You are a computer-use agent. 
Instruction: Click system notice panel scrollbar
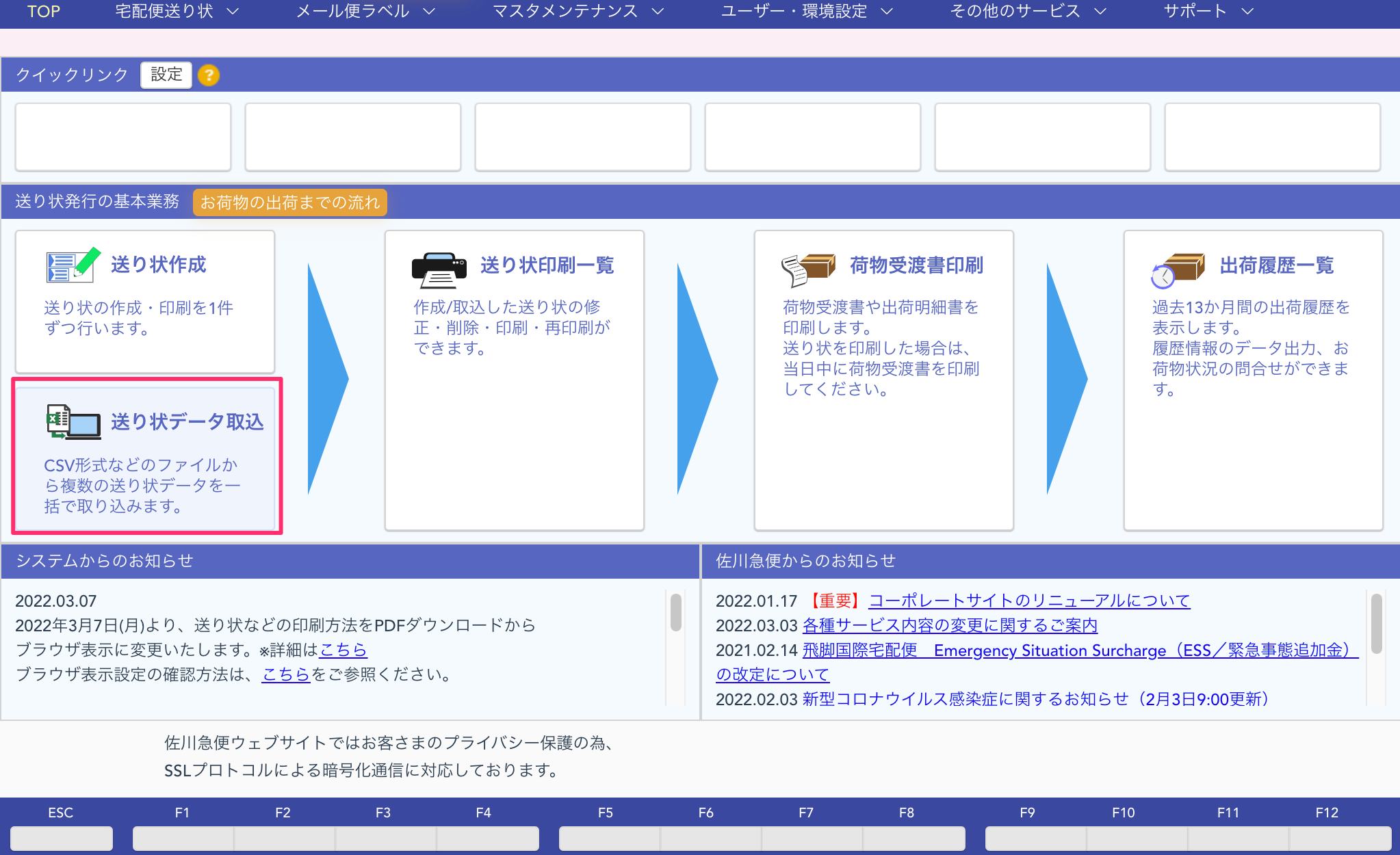coord(675,612)
